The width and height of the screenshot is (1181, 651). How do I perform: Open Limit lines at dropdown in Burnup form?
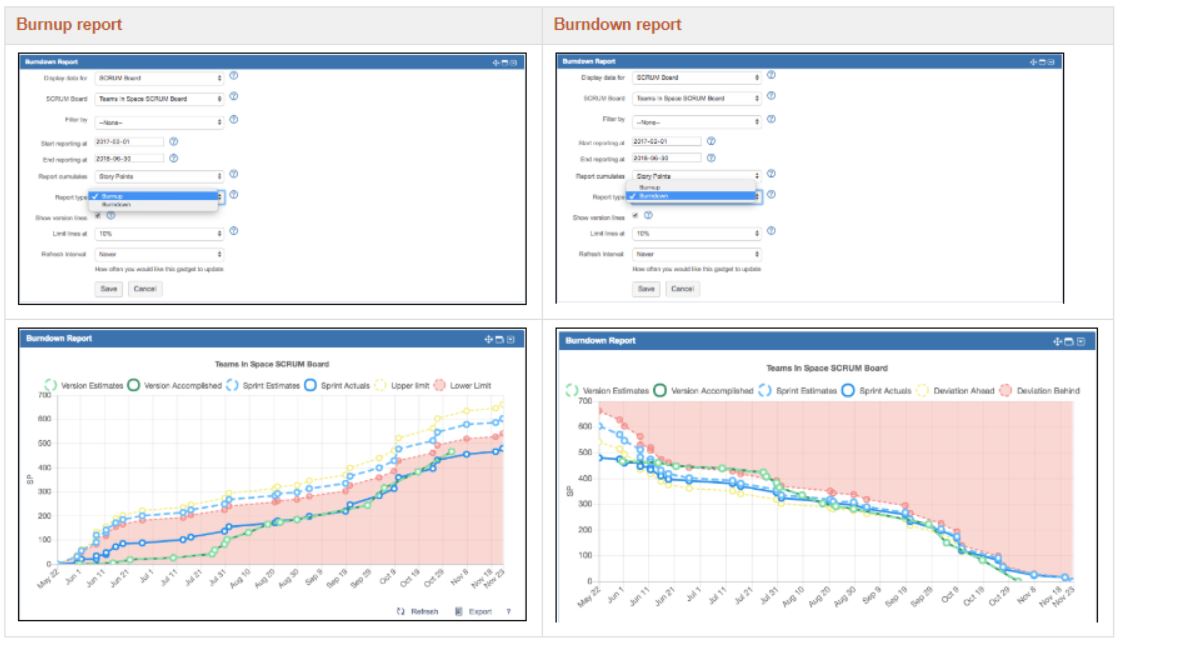pos(159,234)
